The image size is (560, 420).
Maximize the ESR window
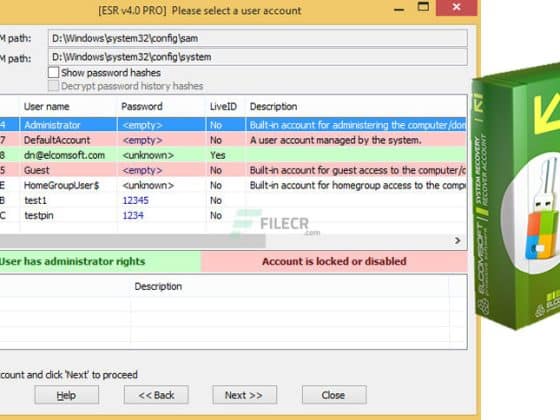(x=423, y=7)
